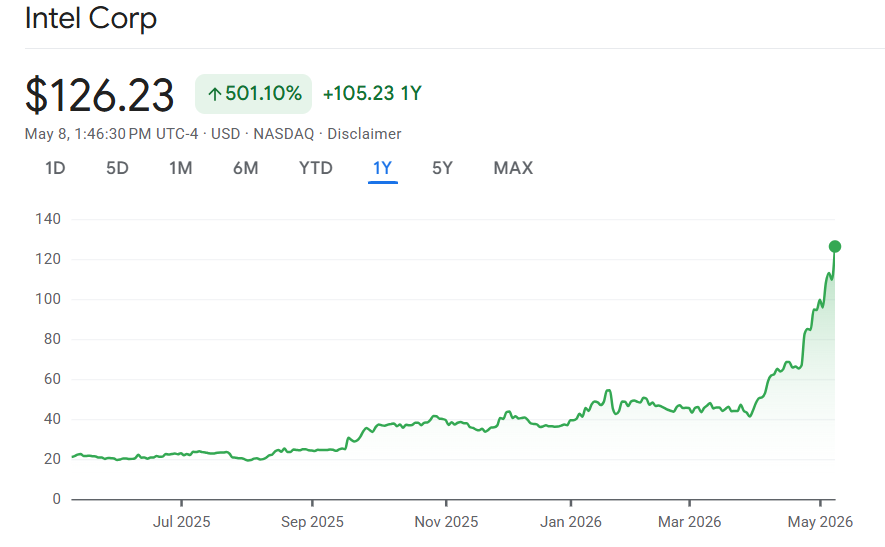Click the May 2026 axis label
The width and height of the screenshot is (885, 547).
click(820, 522)
